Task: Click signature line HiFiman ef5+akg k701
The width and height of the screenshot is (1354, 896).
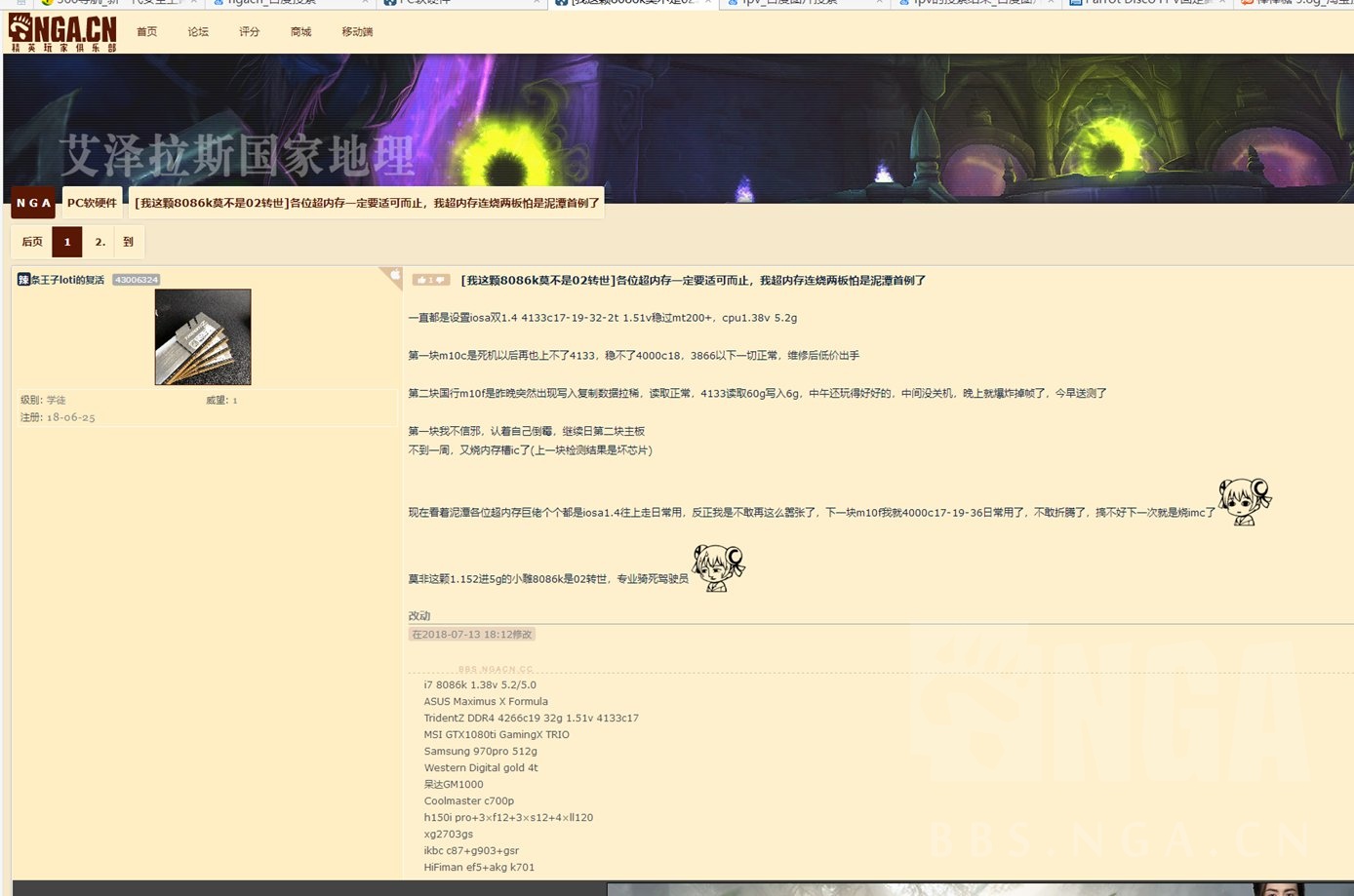Action: pos(479,867)
